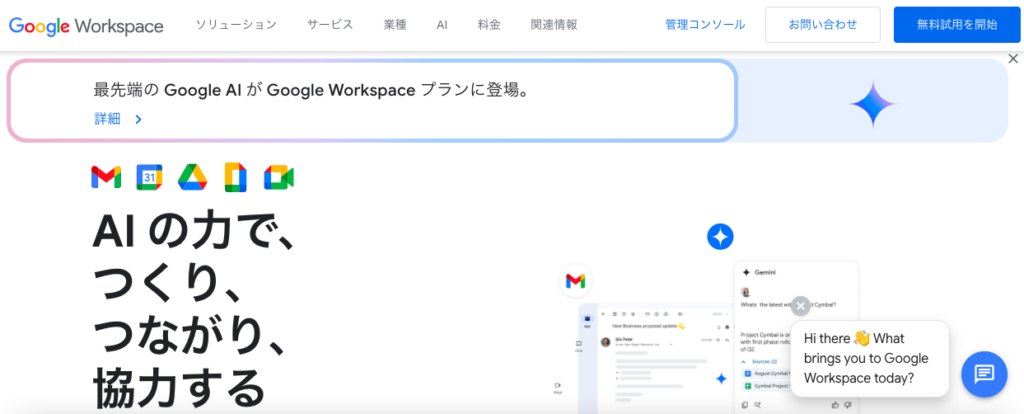Click the Gmail icon above the headline
The width and height of the screenshot is (1024, 414).
point(106,178)
